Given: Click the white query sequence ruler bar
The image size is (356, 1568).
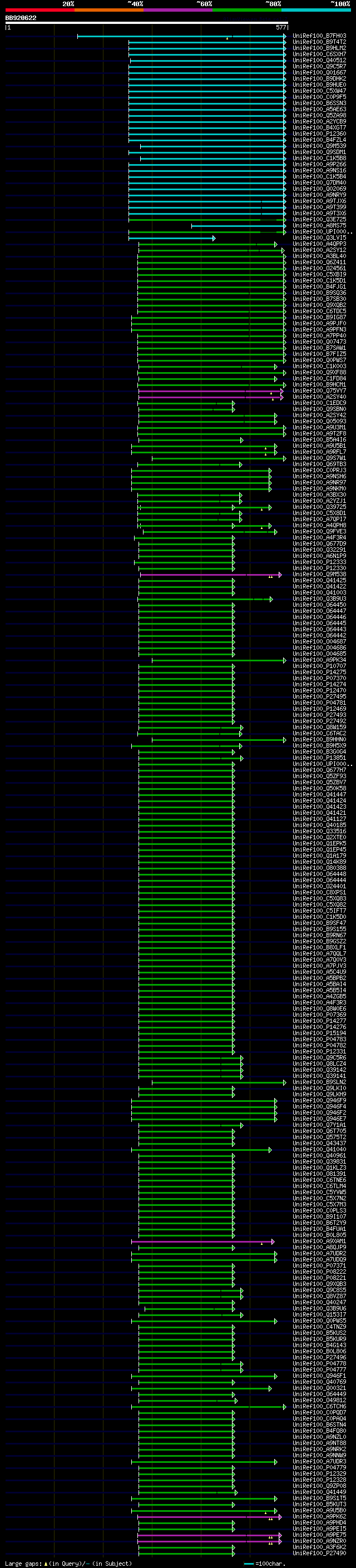Looking at the screenshot, I should coord(147,22).
